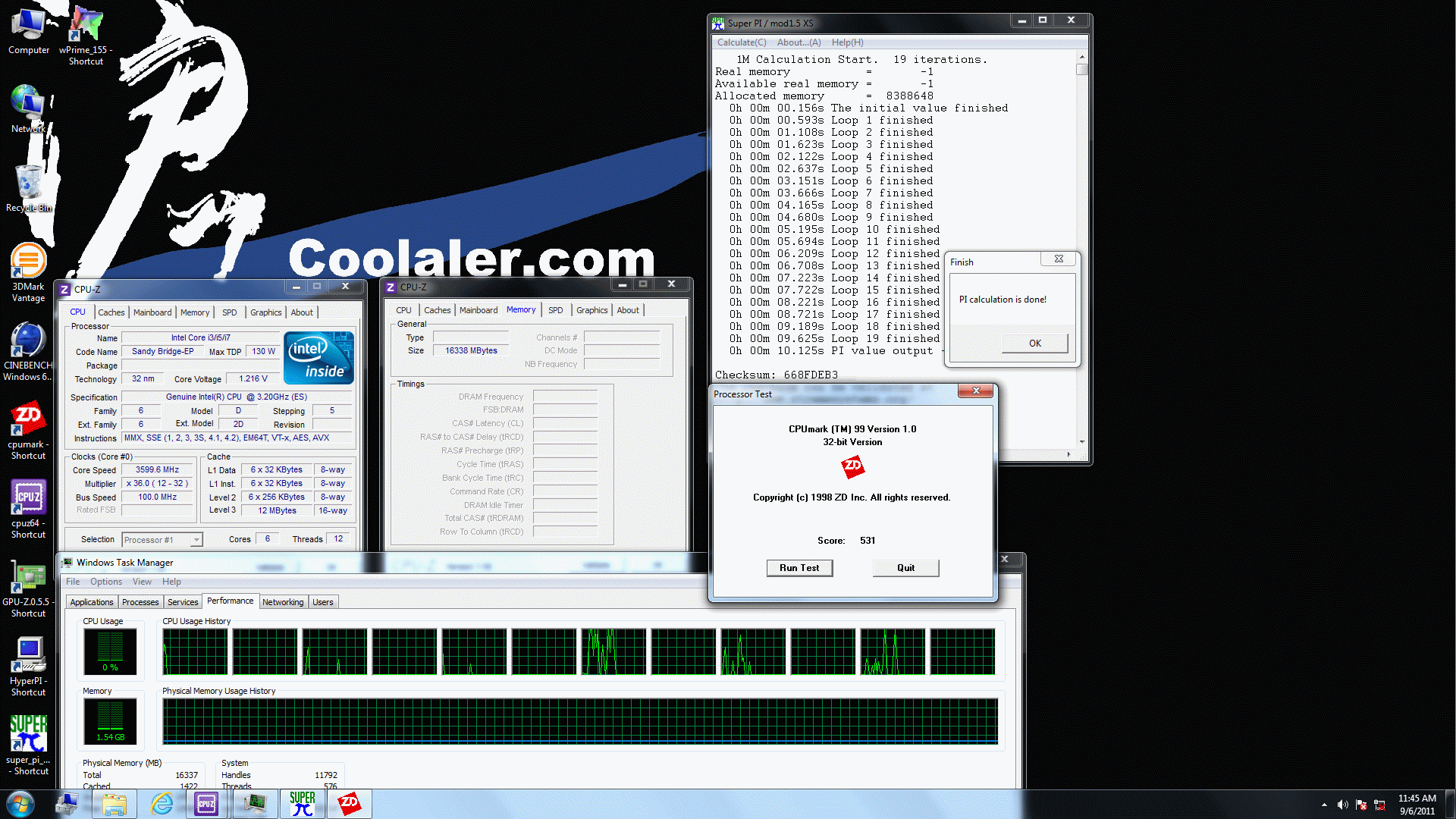The width and height of the screenshot is (1456, 819).
Task: Open About tab in left CPU-Z window
Action: (302, 312)
